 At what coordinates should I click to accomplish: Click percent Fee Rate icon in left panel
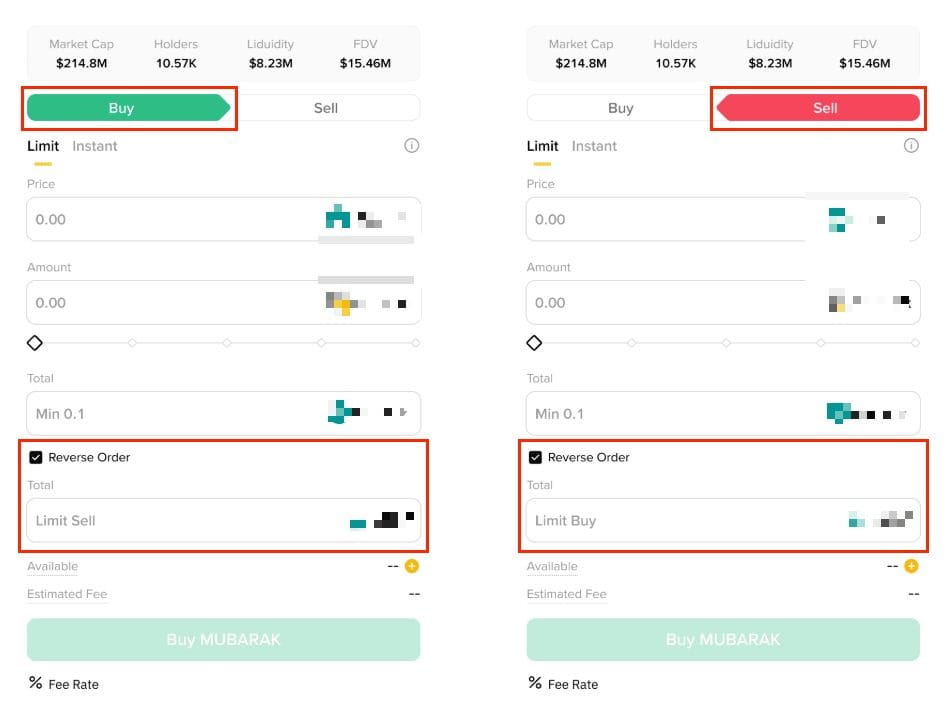[36, 684]
